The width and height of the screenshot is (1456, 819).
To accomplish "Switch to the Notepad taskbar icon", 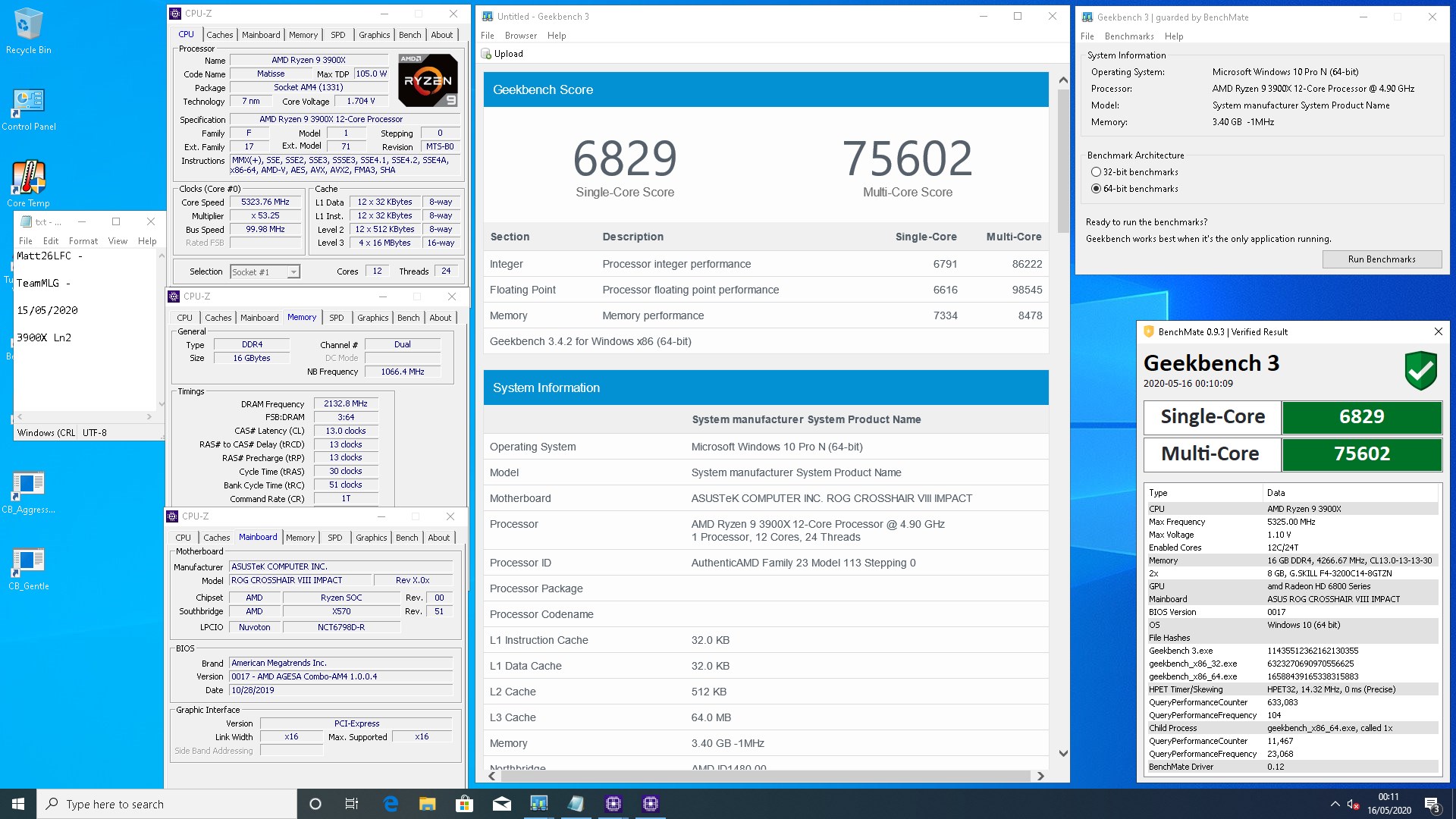I will pyautogui.click(x=576, y=804).
